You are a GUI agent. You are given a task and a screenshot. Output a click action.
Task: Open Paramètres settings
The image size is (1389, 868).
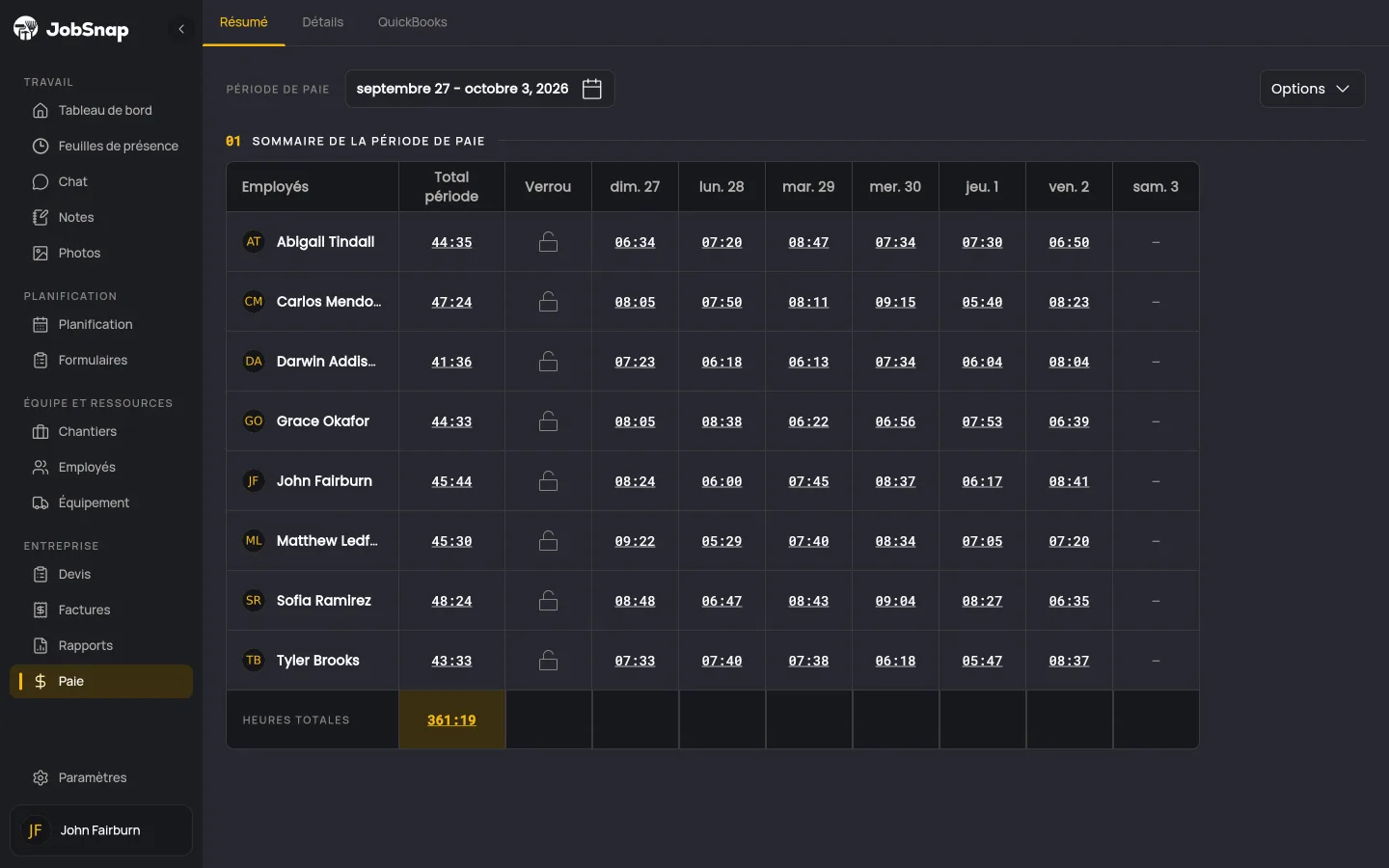coord(101,777)
